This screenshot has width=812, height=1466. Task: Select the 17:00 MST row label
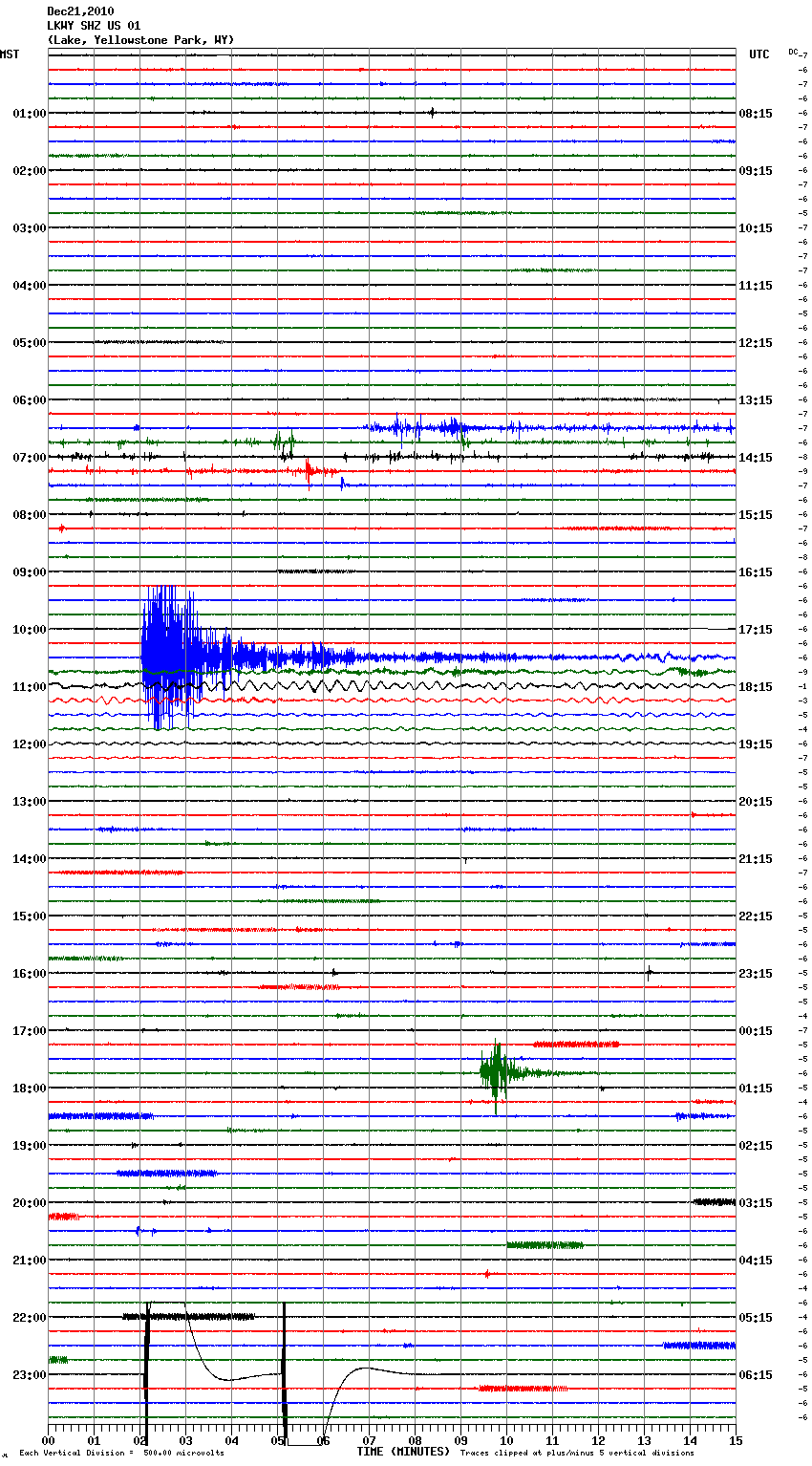click(29, 1031)
